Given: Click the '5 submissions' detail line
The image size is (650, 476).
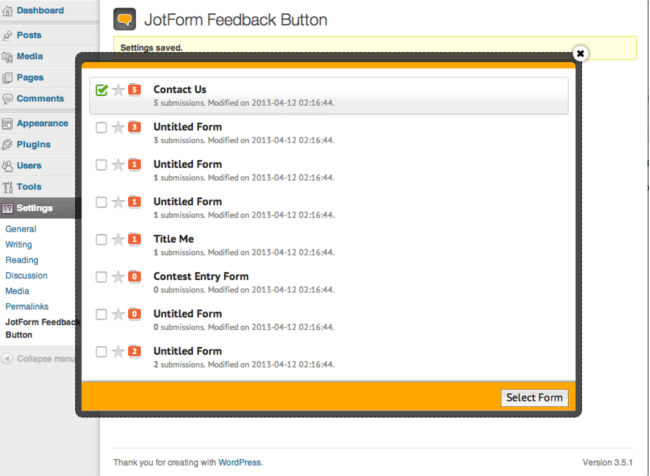Looking at the screenshot, I should tap(244, 103).
